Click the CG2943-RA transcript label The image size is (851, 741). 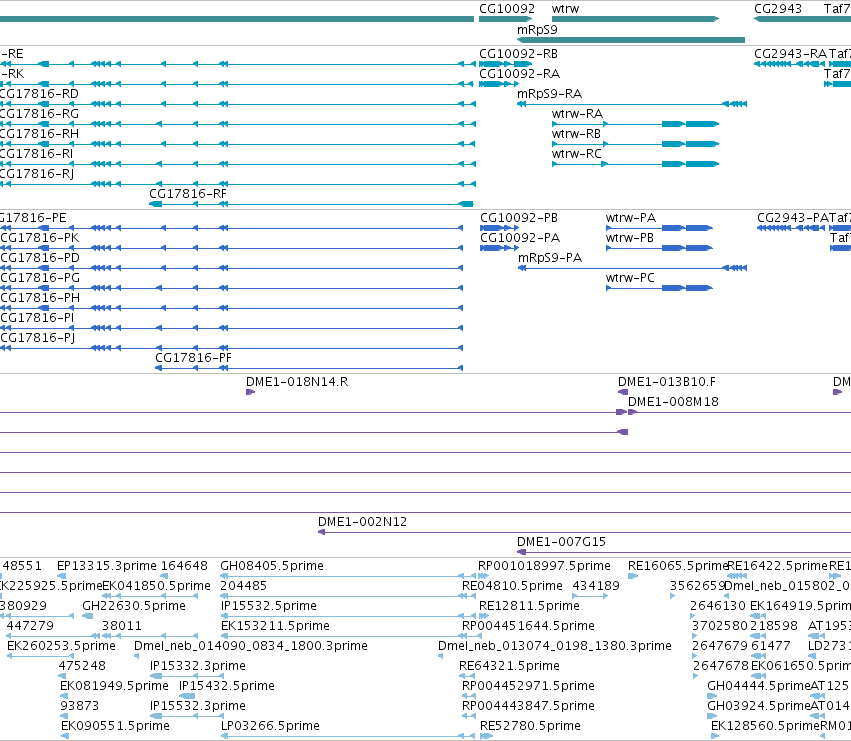(x=790, y=54)
